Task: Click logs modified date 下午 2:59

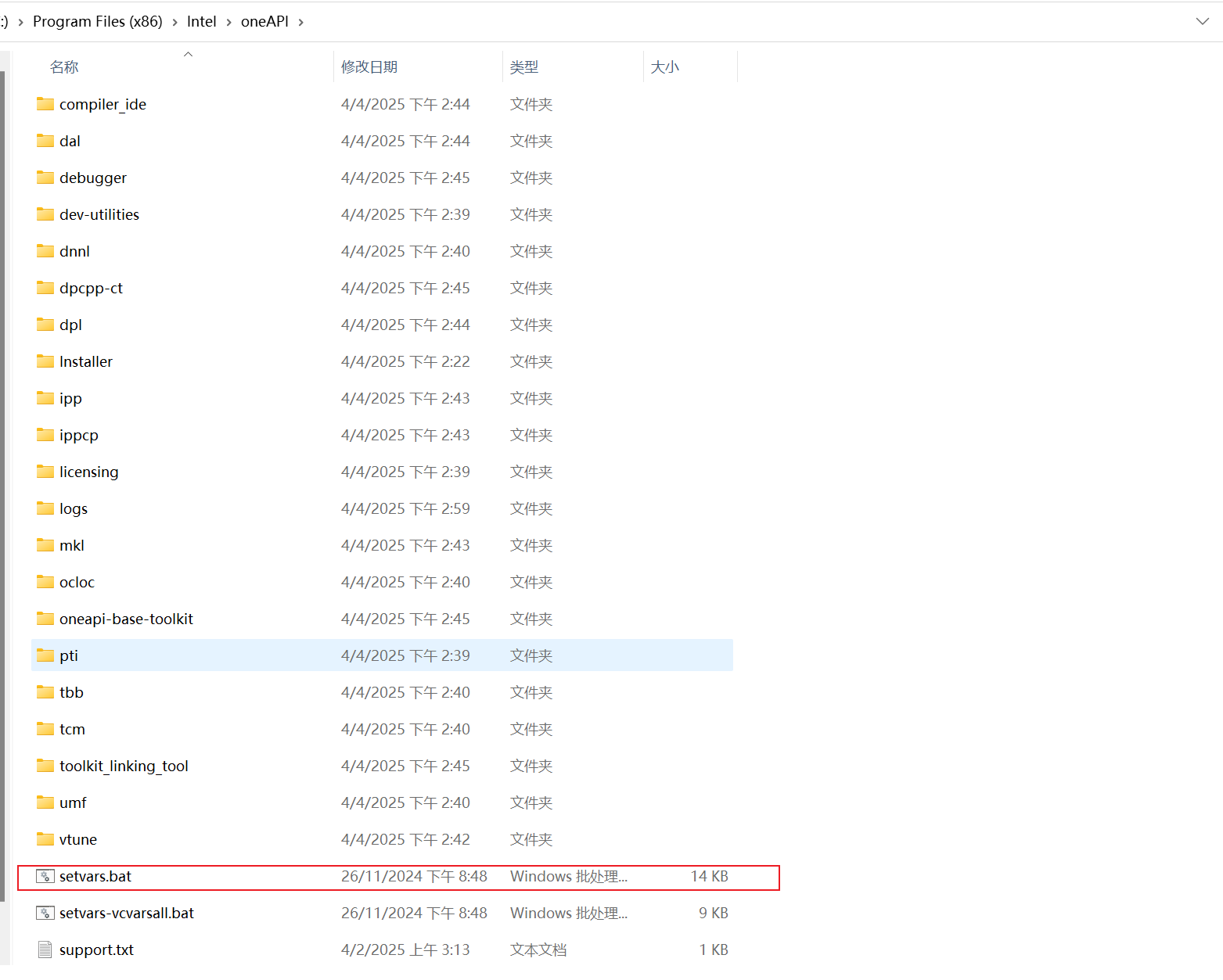Action: coord(405,508)
